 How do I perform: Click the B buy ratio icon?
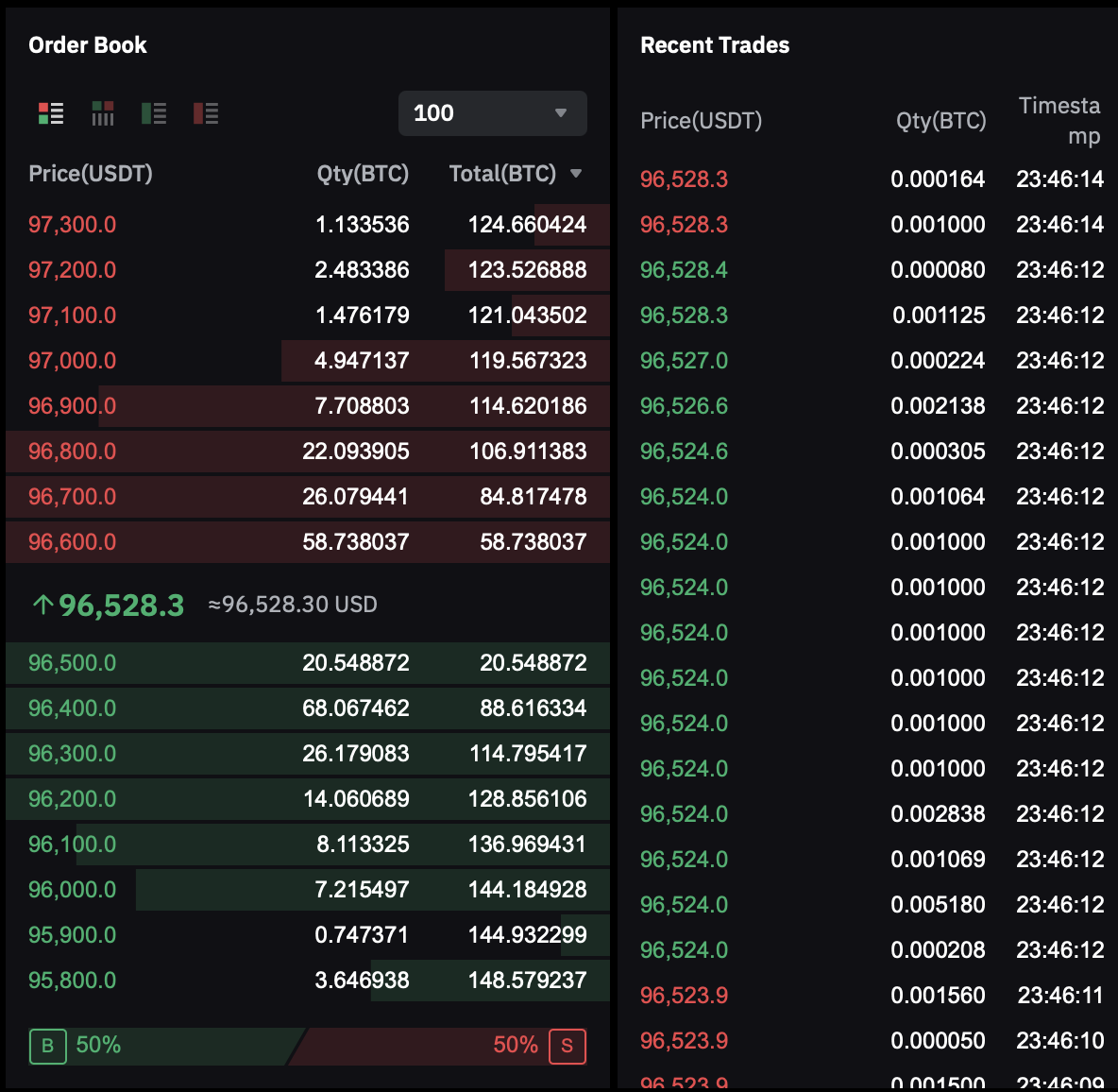(48, 1047)
